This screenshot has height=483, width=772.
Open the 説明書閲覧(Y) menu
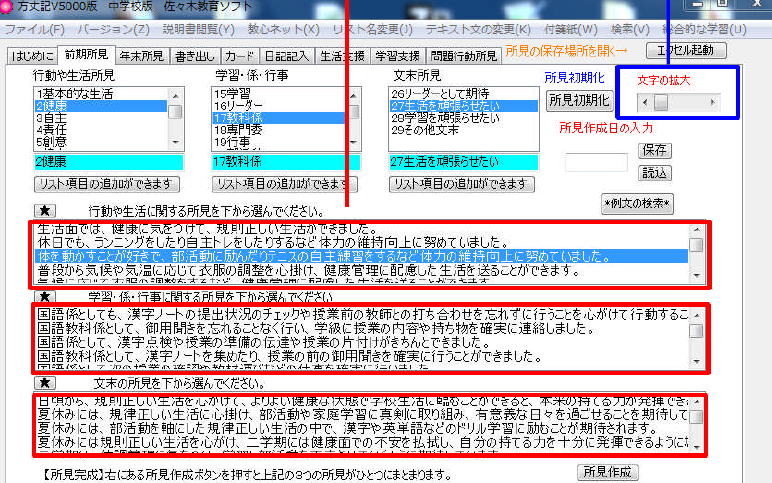click(198, 30)
